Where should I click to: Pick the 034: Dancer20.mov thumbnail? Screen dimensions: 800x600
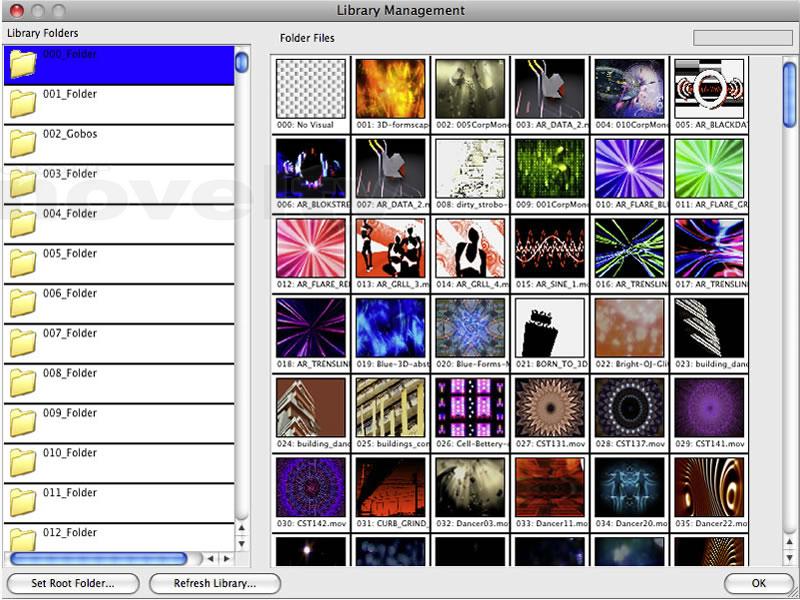point(629,487)
